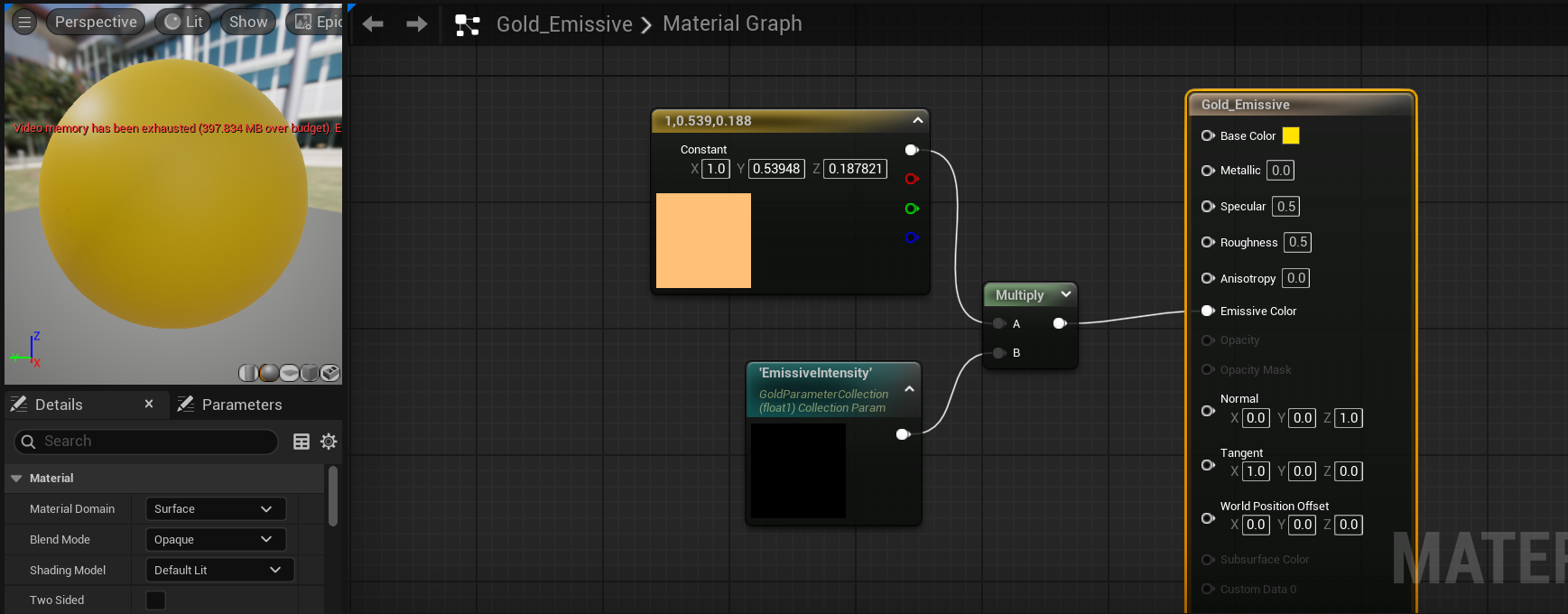
Task: Click the Constant node blue output pin
Action: coord(912,237)
